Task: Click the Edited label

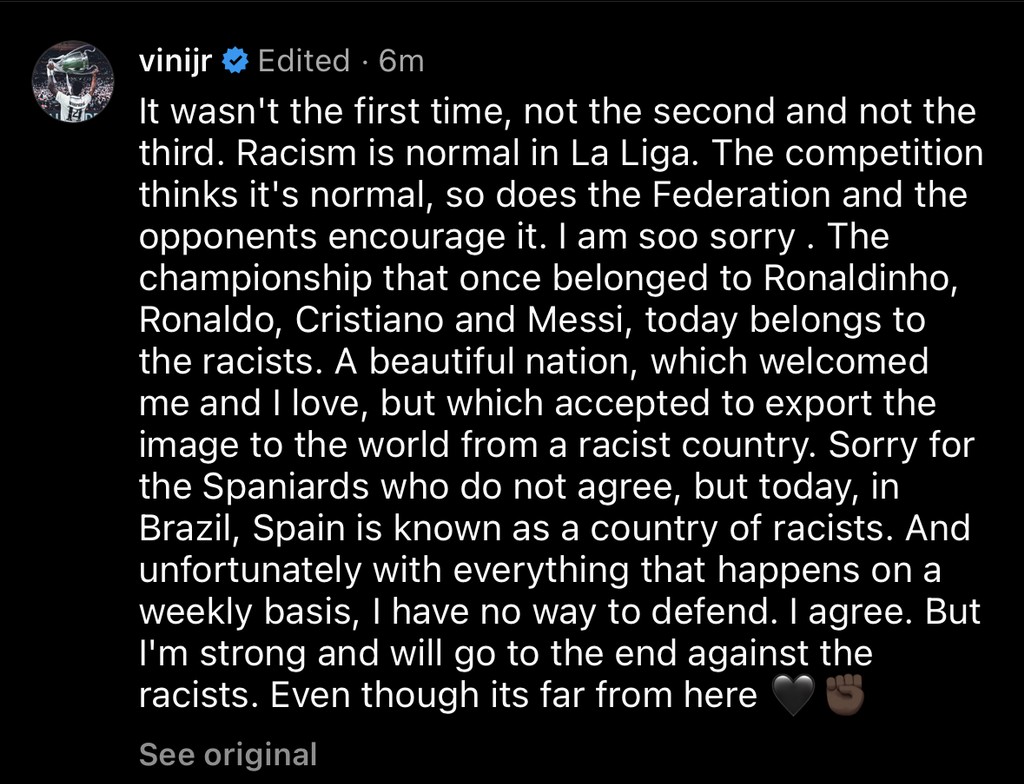Action: [304, 61]
